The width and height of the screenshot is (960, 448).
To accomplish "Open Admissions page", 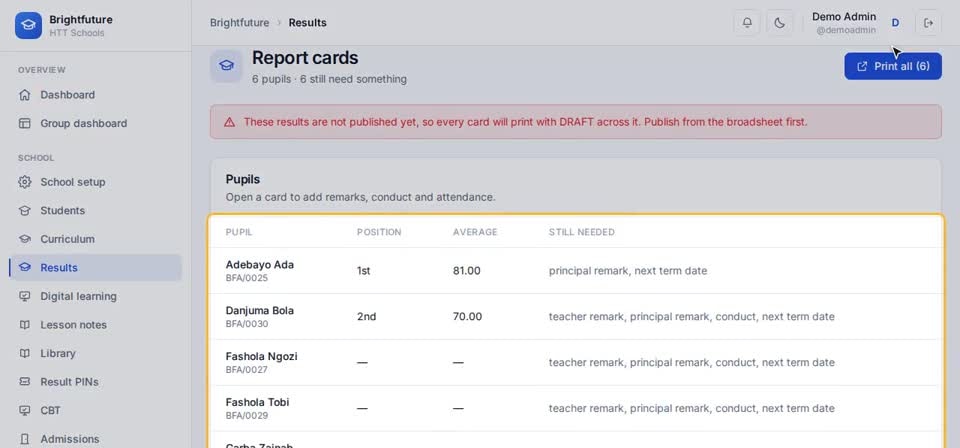I will click(96, 439).
